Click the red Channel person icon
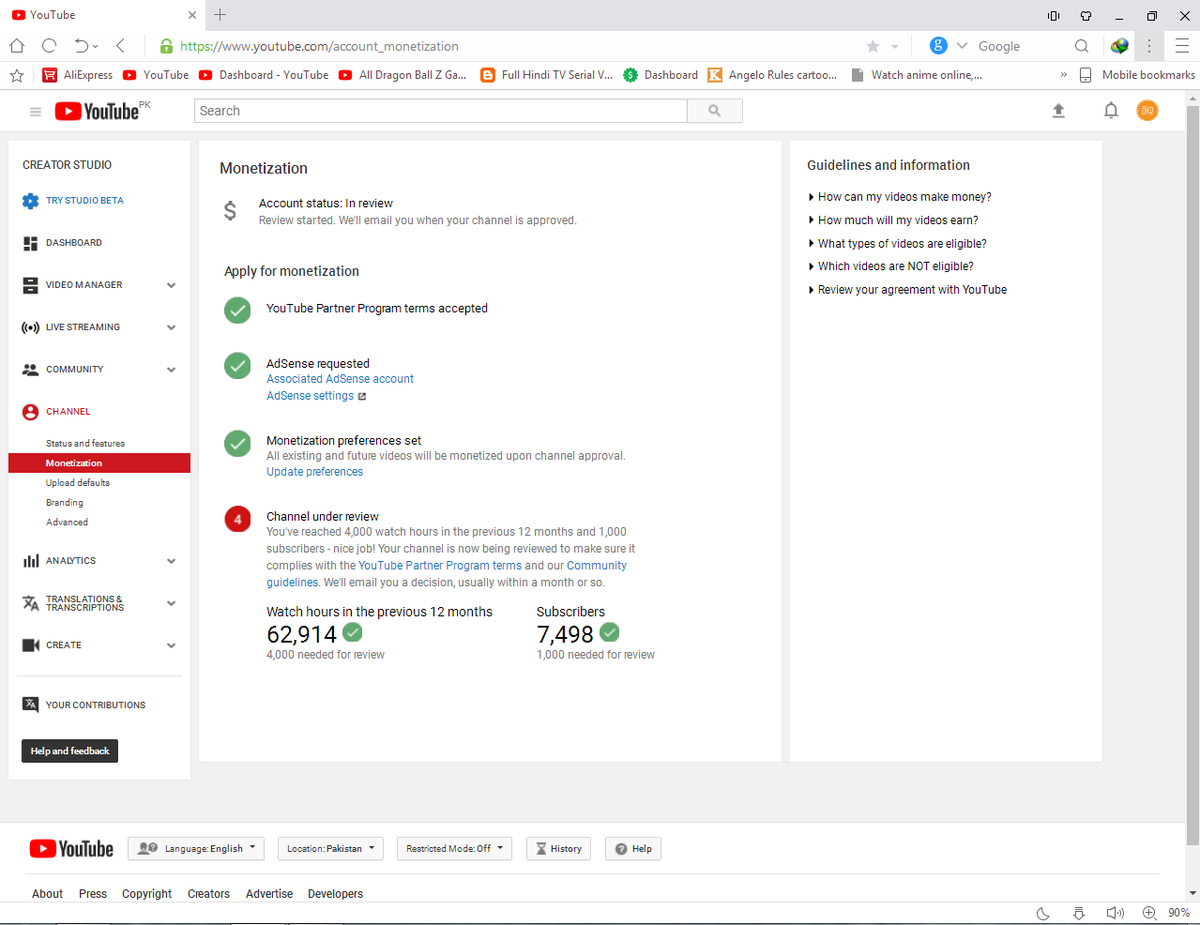 [x=30, y=412]
